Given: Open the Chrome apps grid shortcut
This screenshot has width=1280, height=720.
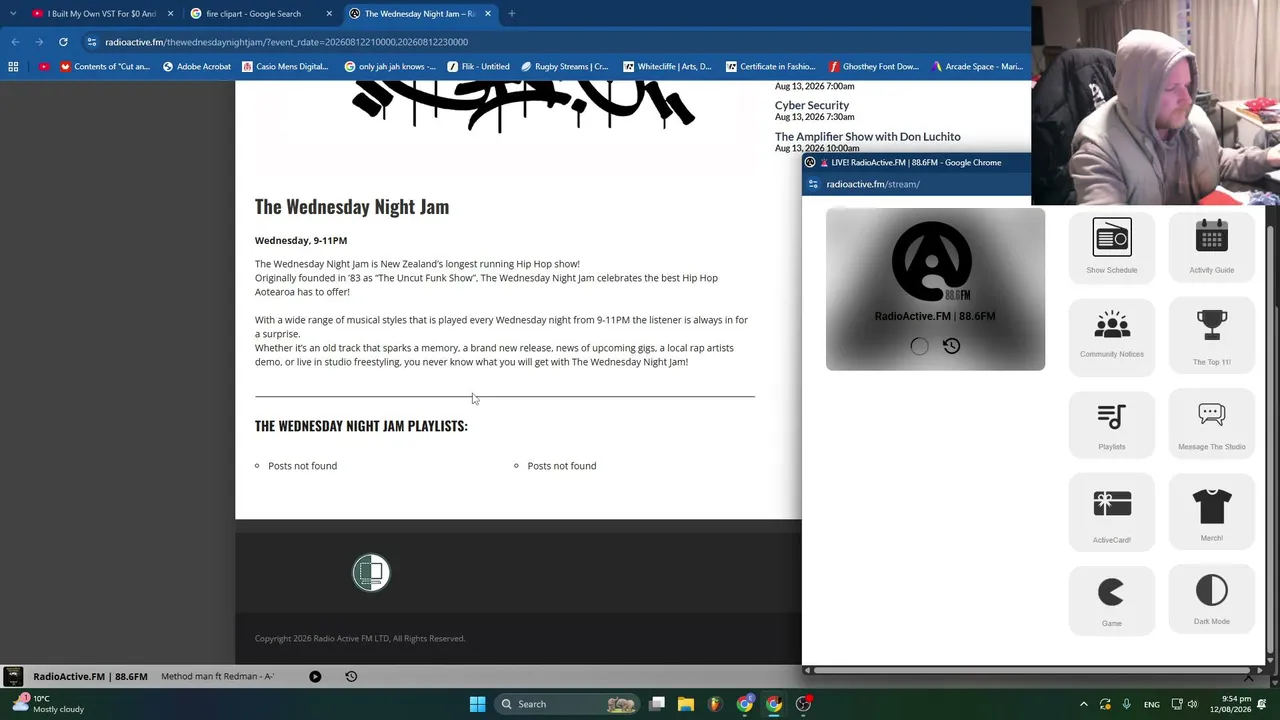Looking at the screenshot, I should coord(13,67).
